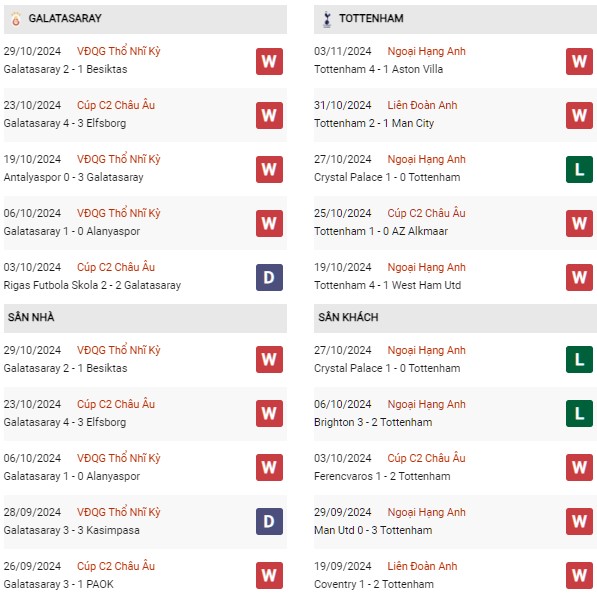Click the L badge for Crystal Palace 1-0 Tottenham in the top form list

click(579, 169)
